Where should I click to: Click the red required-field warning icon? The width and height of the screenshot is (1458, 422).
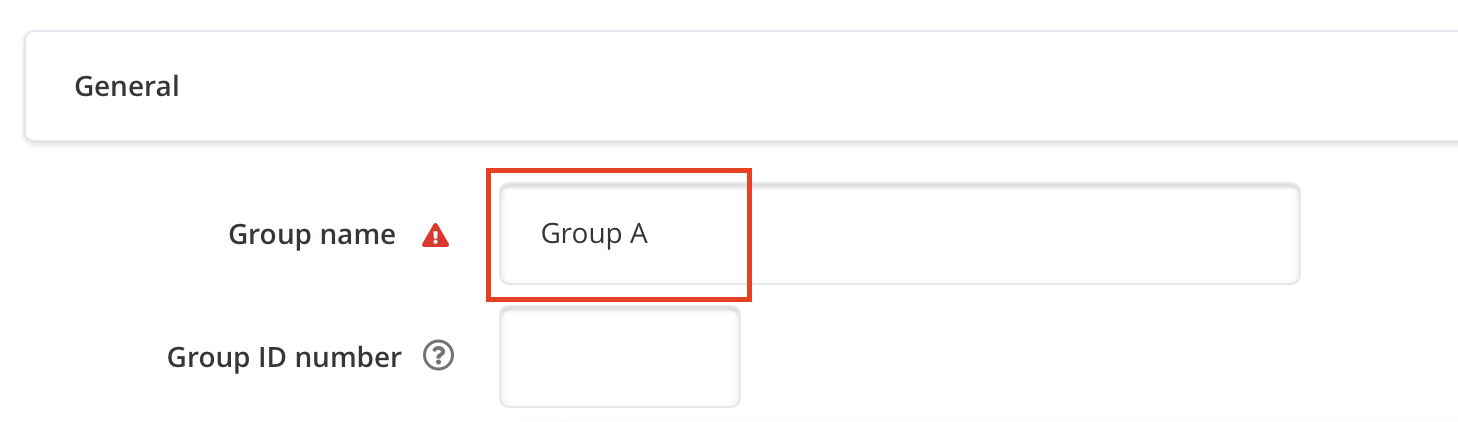[435, 235]
